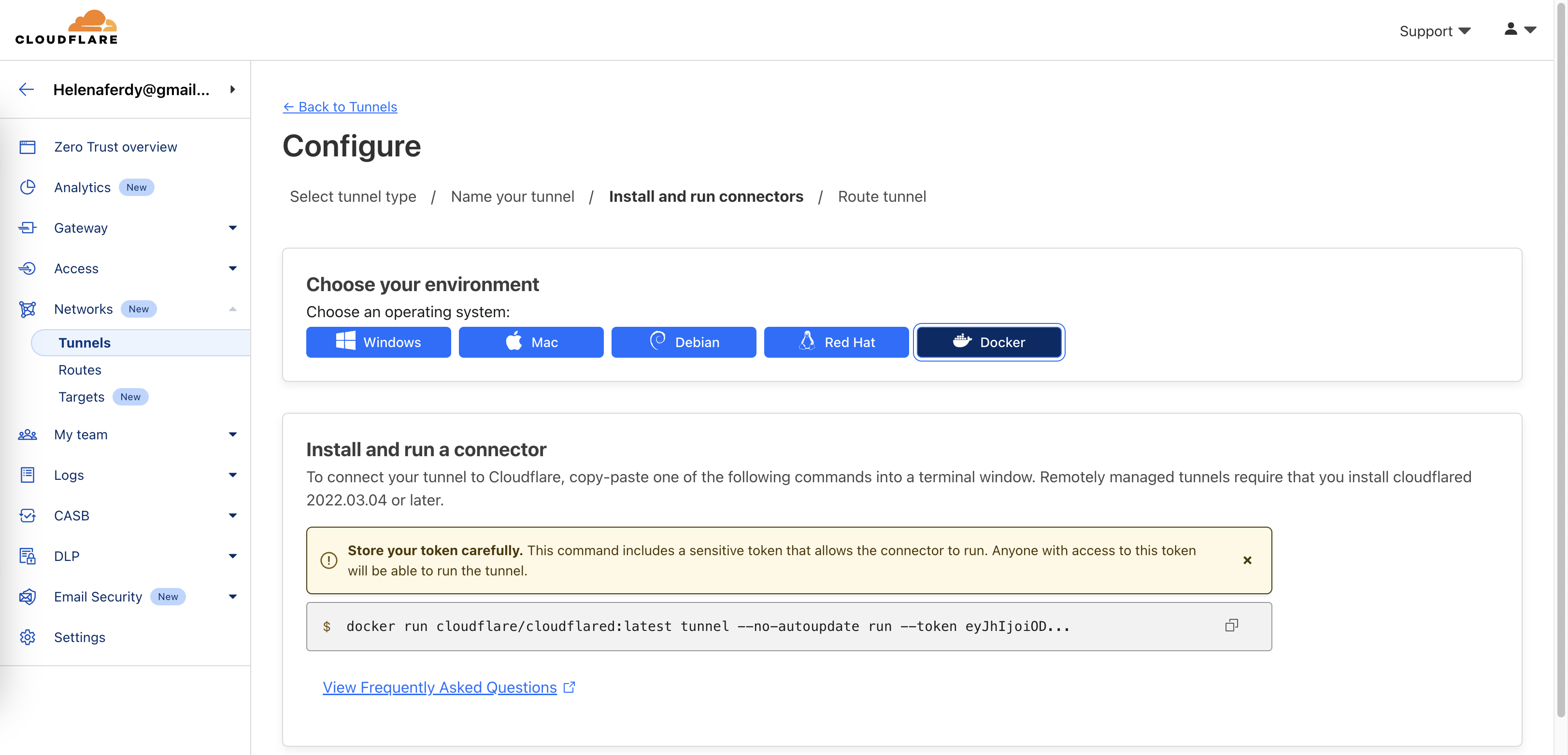Select Debian as the operating system

(683, 342)
